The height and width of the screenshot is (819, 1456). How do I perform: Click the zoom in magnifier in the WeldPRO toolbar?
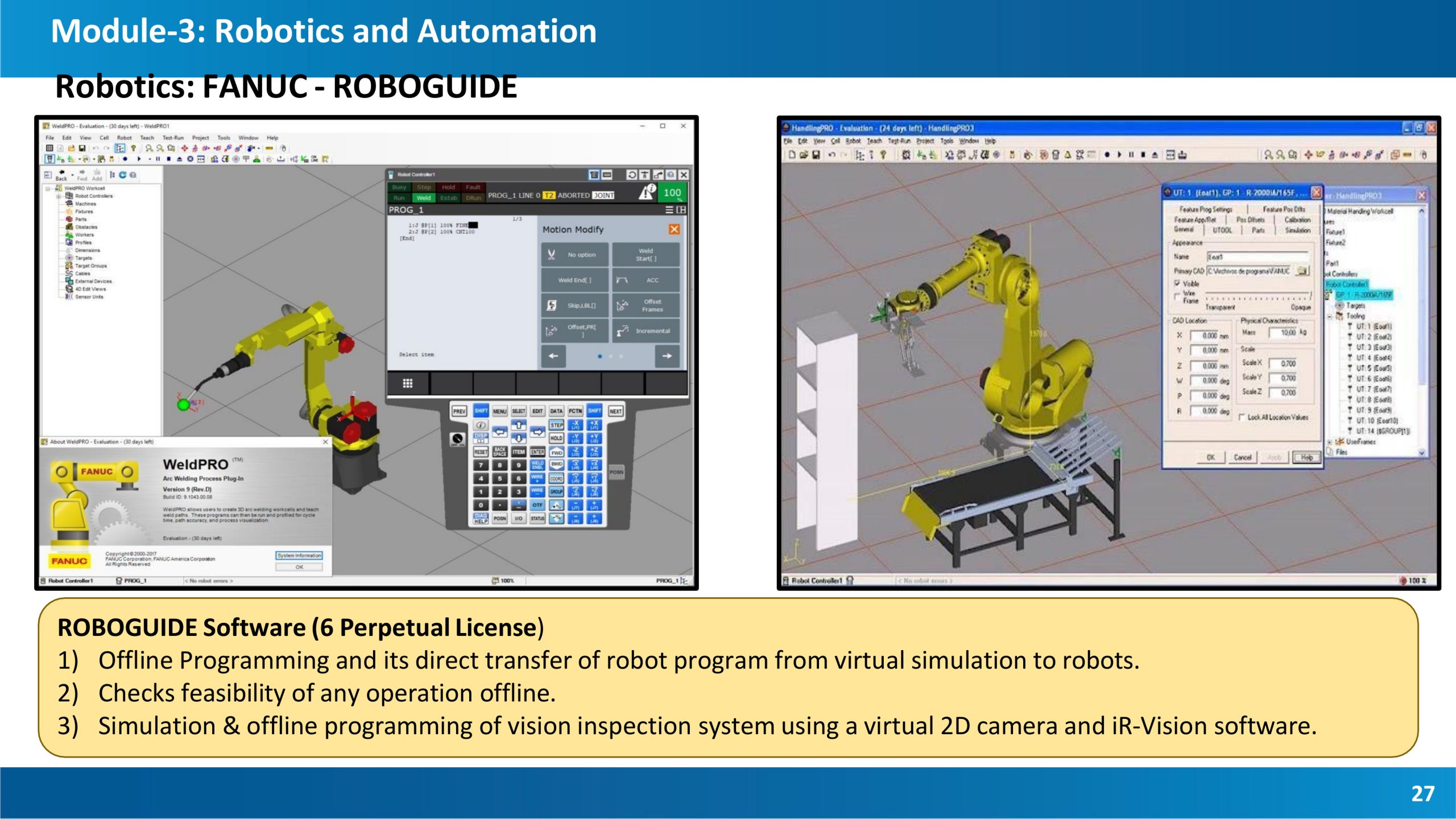pos(149,148)
